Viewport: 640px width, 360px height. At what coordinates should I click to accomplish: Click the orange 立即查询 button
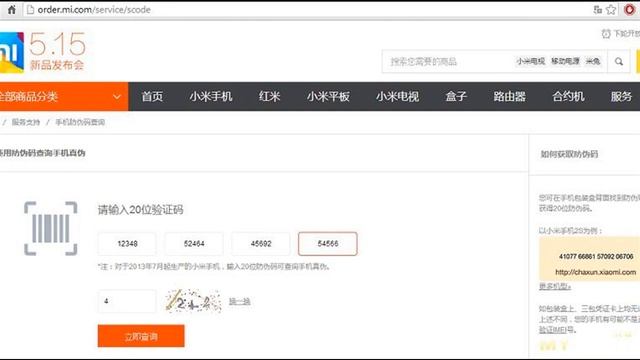pos(141,336)
